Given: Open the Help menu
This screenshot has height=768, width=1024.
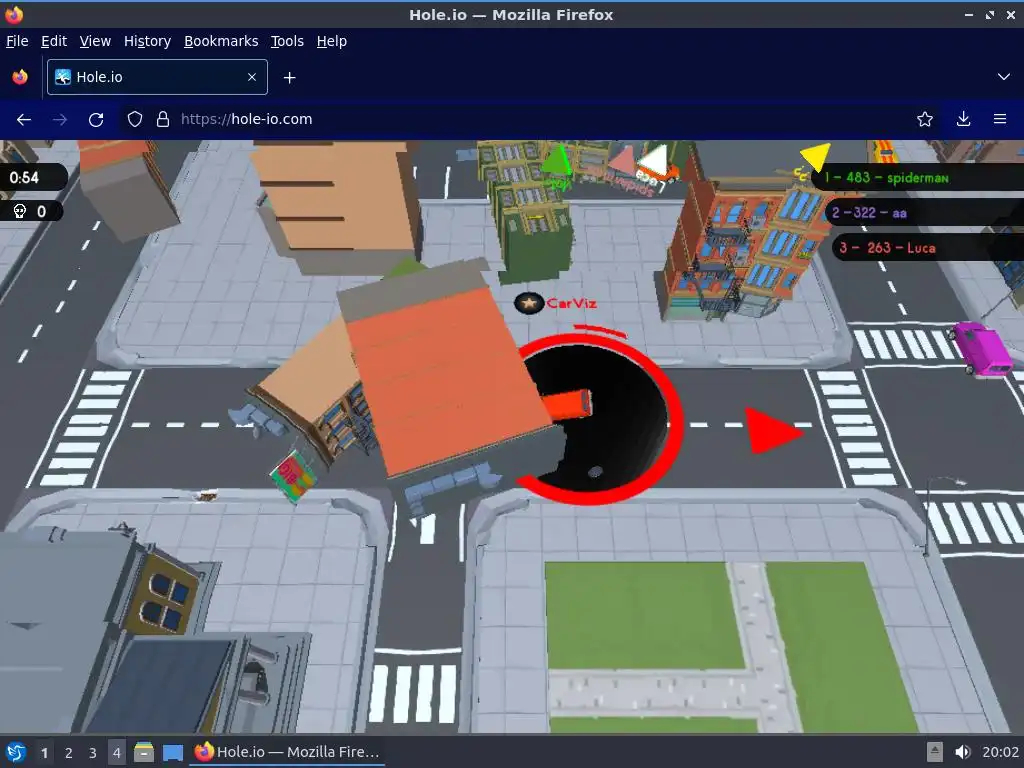Looking at the screenshot, I should click(x=332, y=41).
